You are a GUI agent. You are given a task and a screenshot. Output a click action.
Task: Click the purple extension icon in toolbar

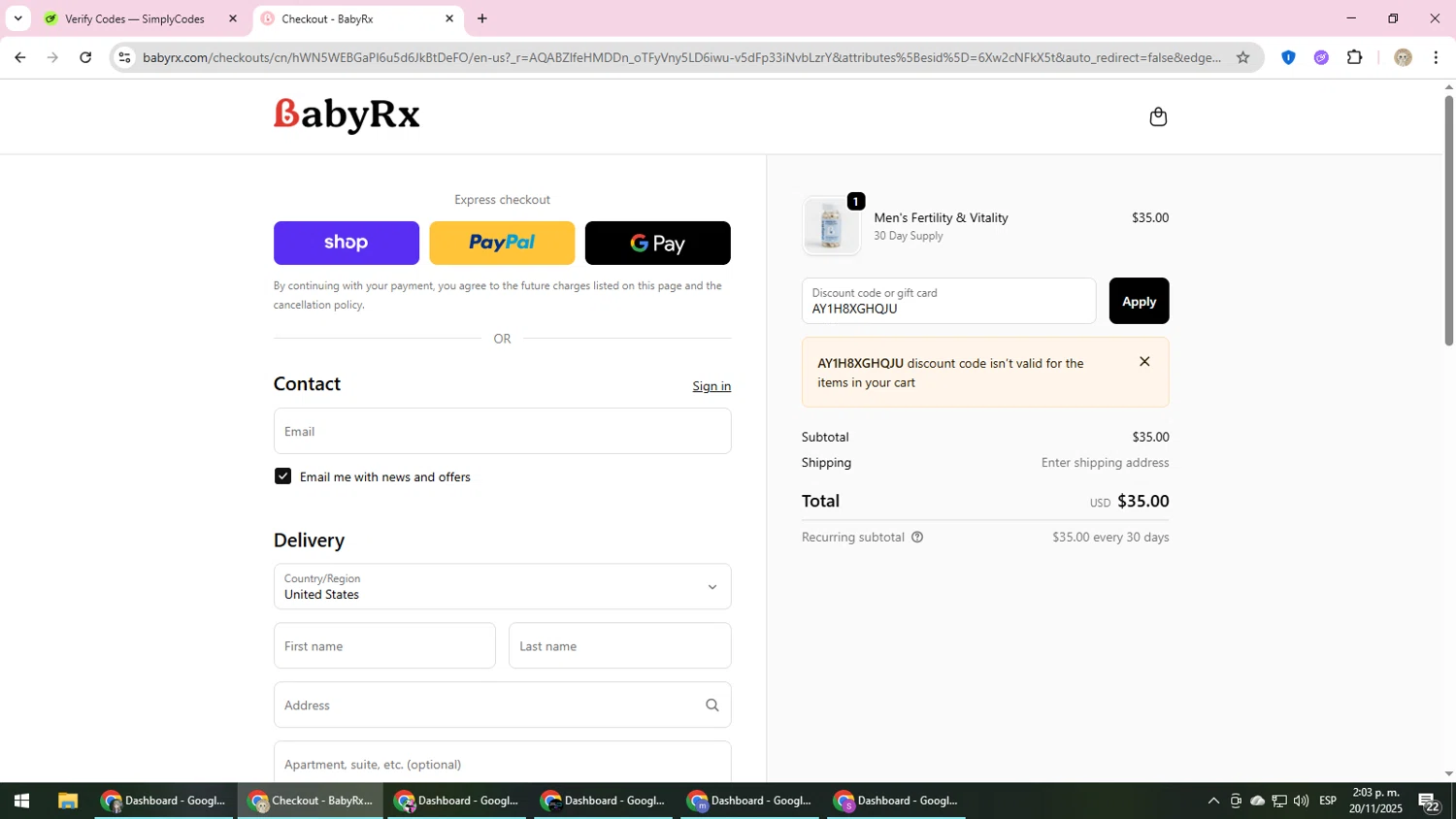tap(1321, 57)
